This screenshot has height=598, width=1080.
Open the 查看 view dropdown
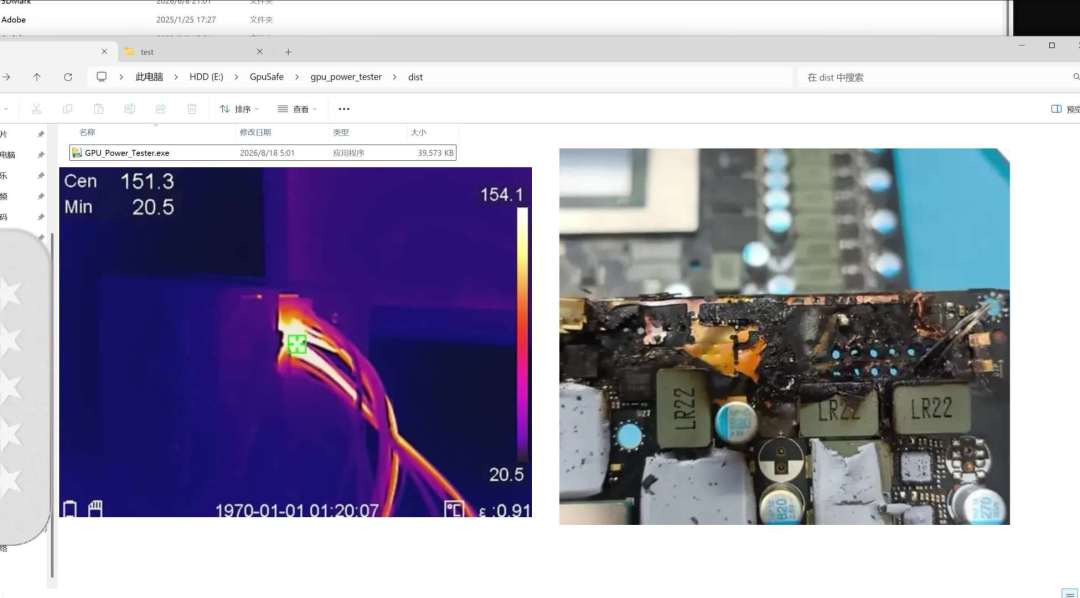[297, 109]
